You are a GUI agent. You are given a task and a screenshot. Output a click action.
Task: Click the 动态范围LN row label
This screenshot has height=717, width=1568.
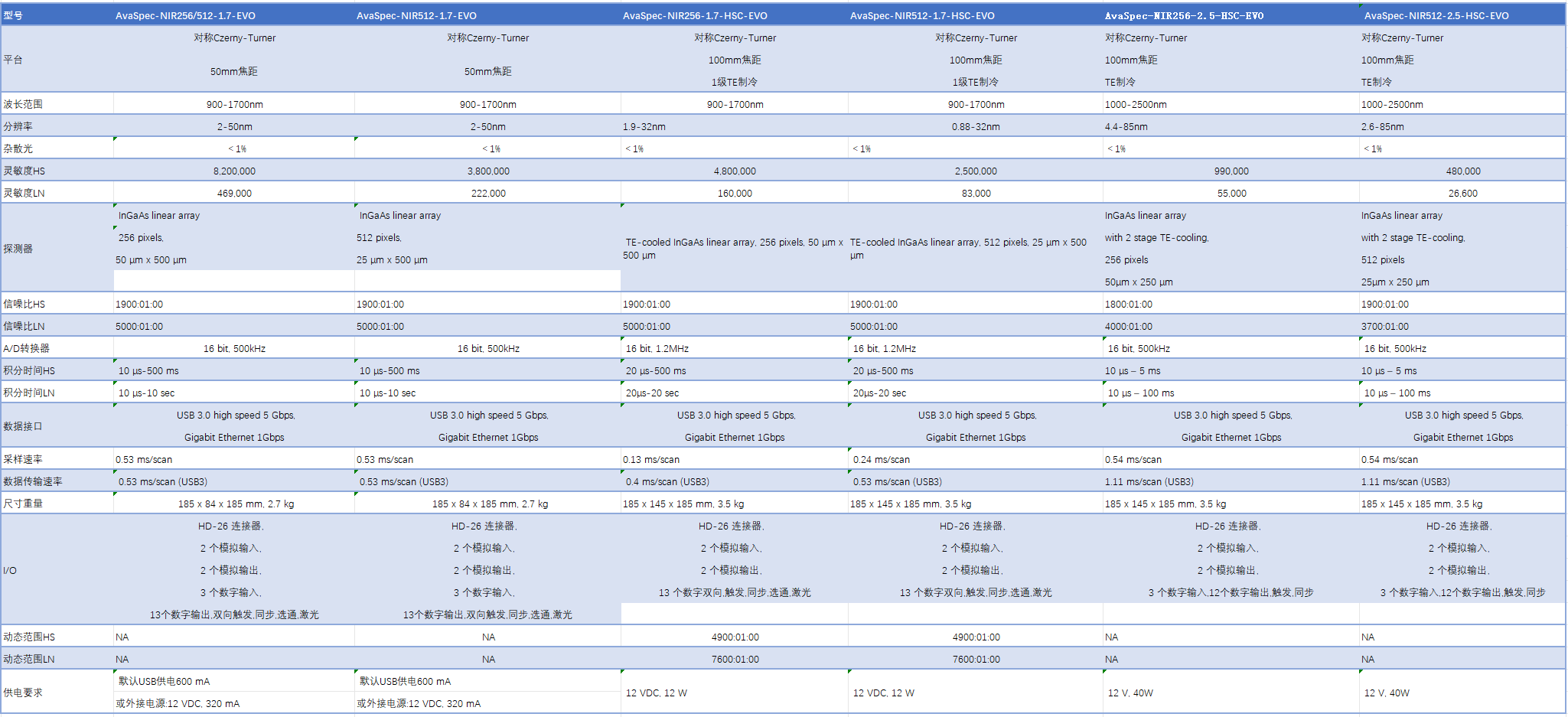(x=57, y=659)
